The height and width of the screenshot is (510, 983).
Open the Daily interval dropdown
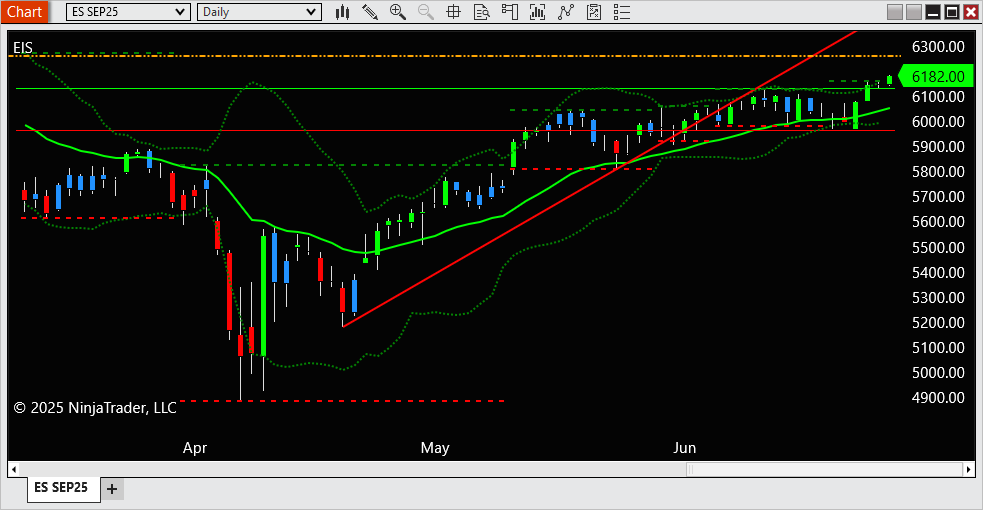(260, 12)
